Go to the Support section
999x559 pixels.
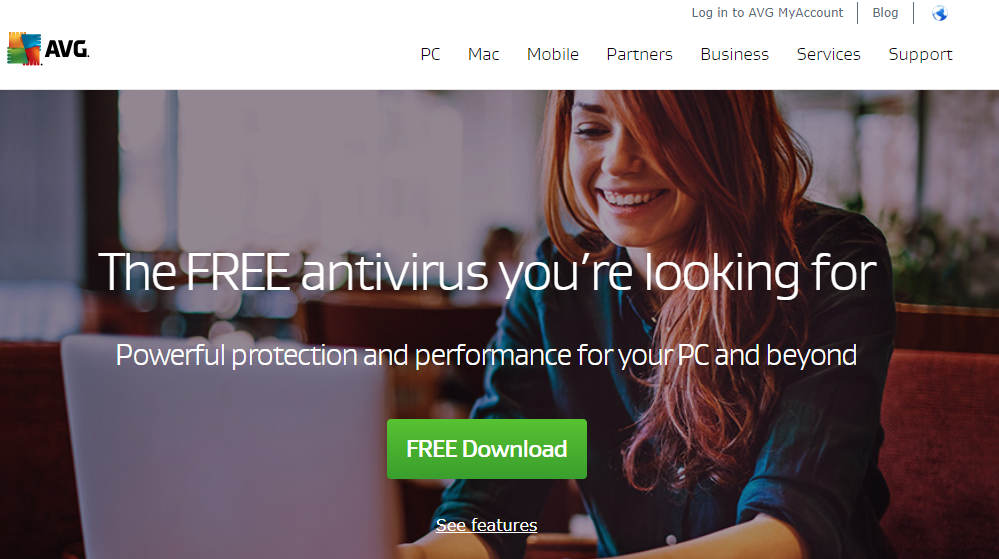tap(921, 55)
